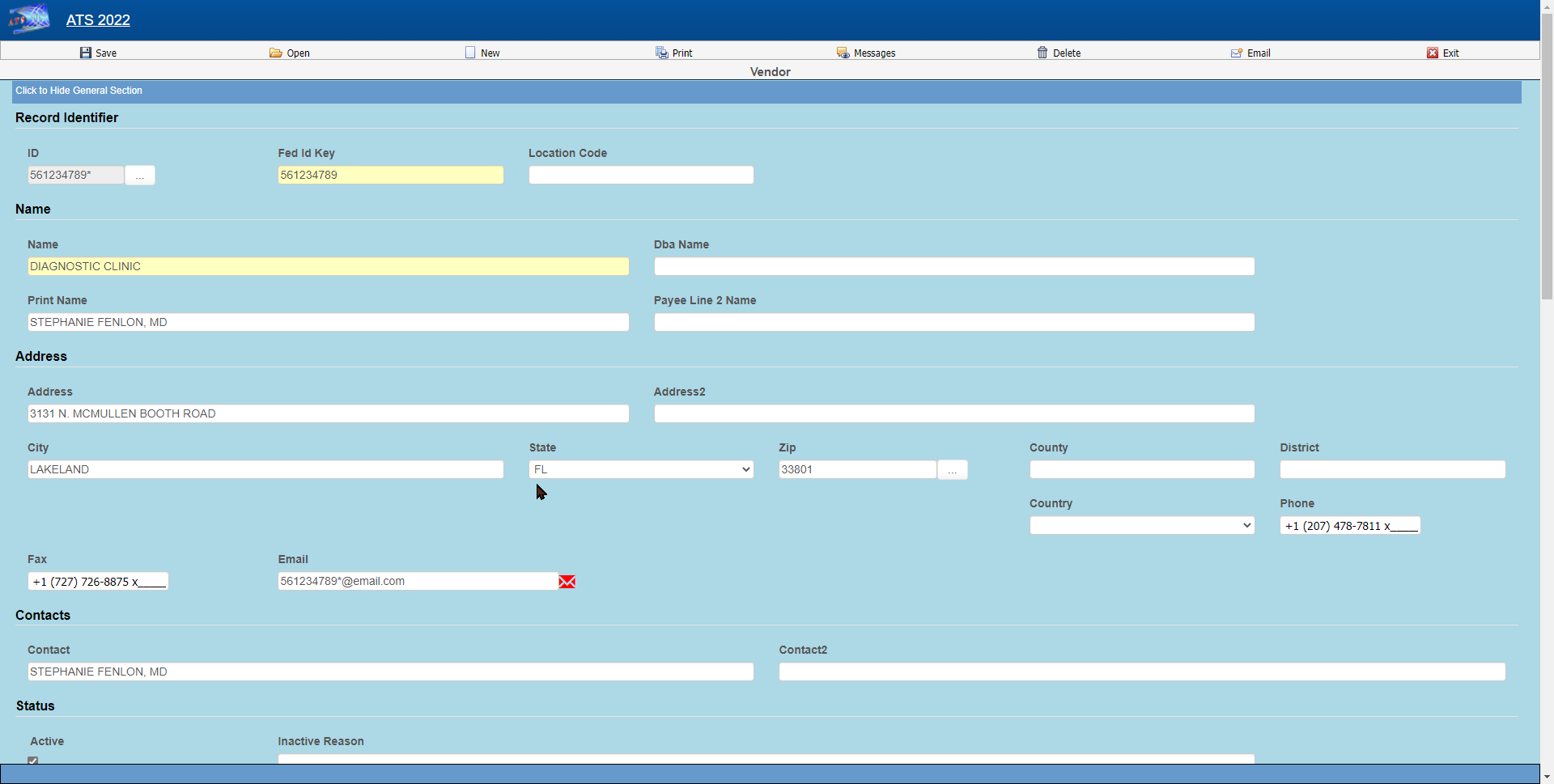Viewport: 1554px width, 784px height.
Task: Click into the Dba Name field
Action: (x=953, y=266)
